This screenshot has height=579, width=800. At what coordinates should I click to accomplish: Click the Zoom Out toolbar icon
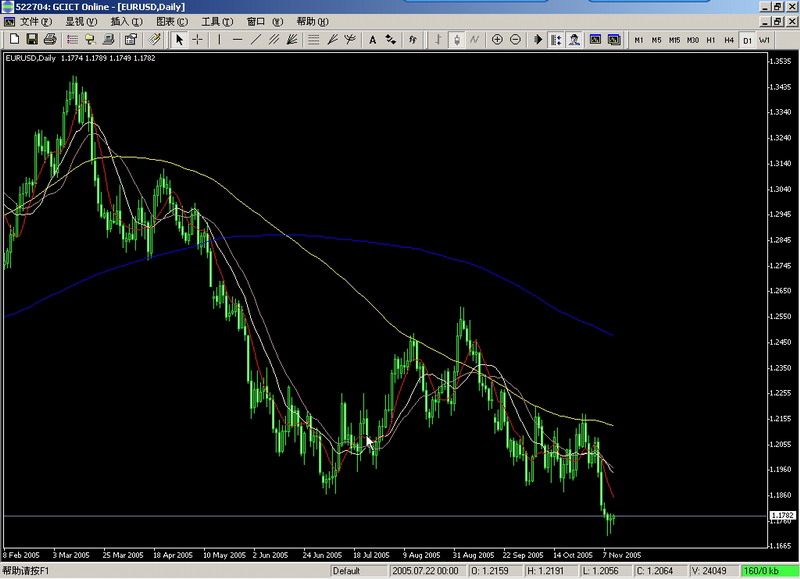tap(514, 40)
